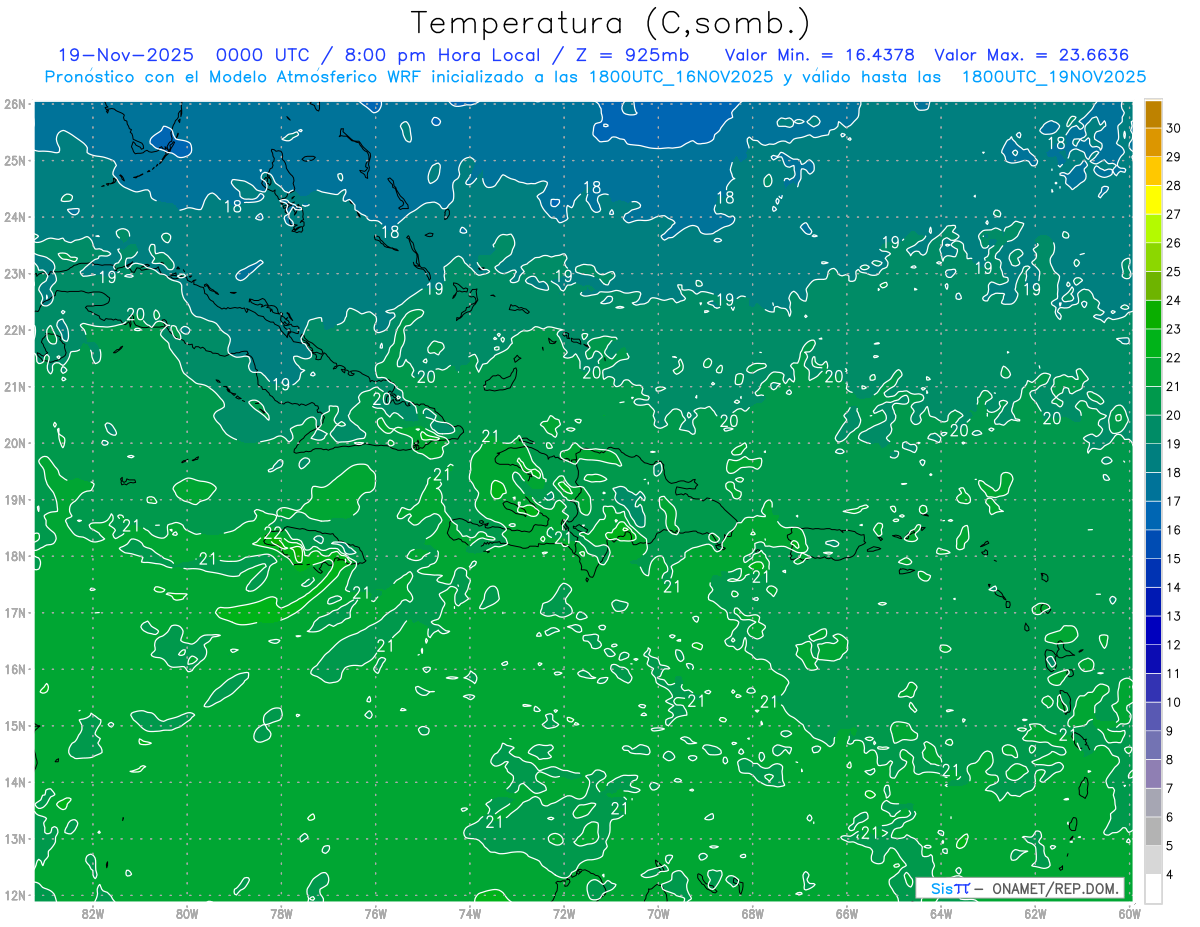Click the 68W longitude axis label
Screen dimensions: 1200x927
[752, 912]
